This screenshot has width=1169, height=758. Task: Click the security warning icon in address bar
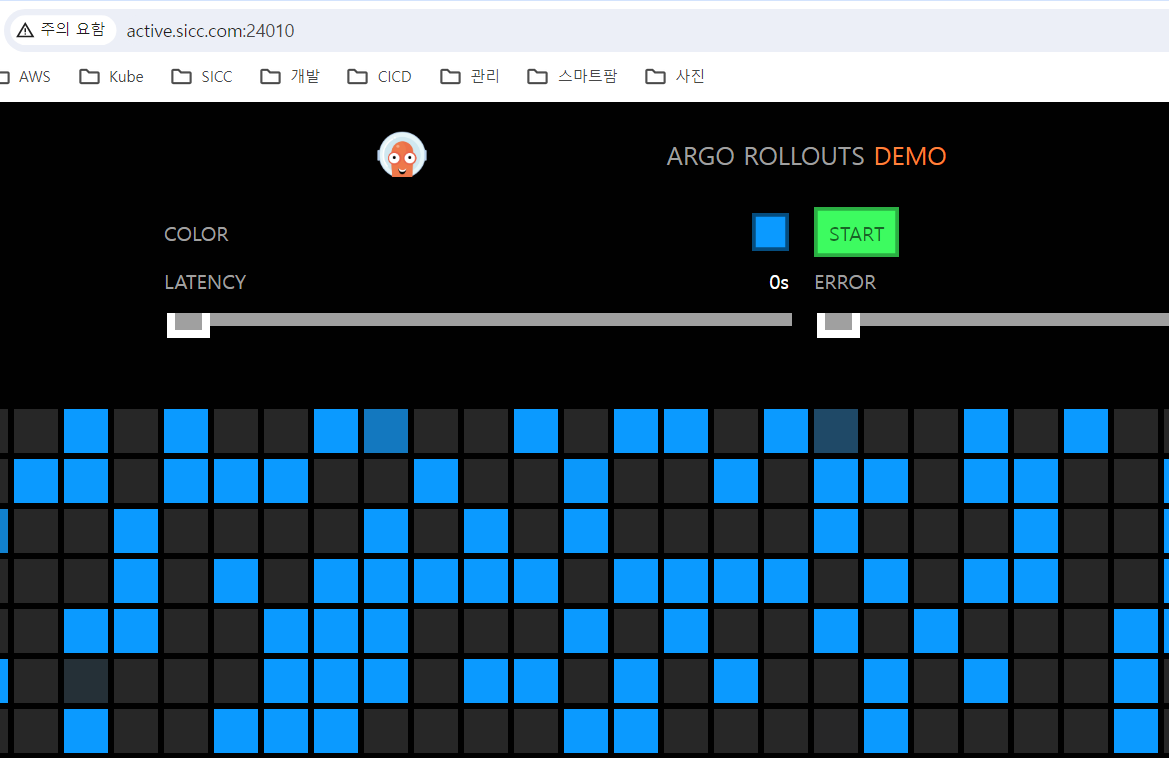pos(25,30)
